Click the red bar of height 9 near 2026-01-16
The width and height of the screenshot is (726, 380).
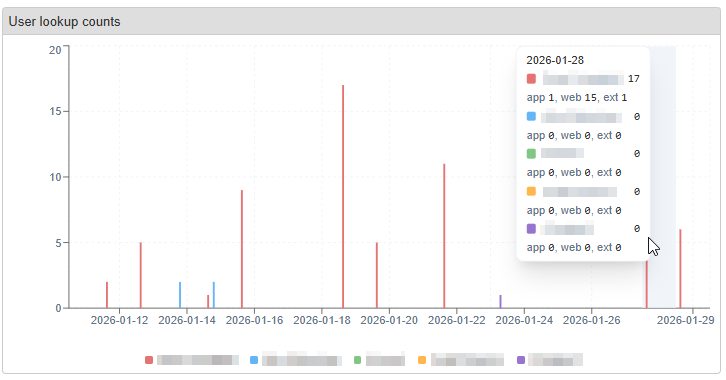[x=242, y=249]
